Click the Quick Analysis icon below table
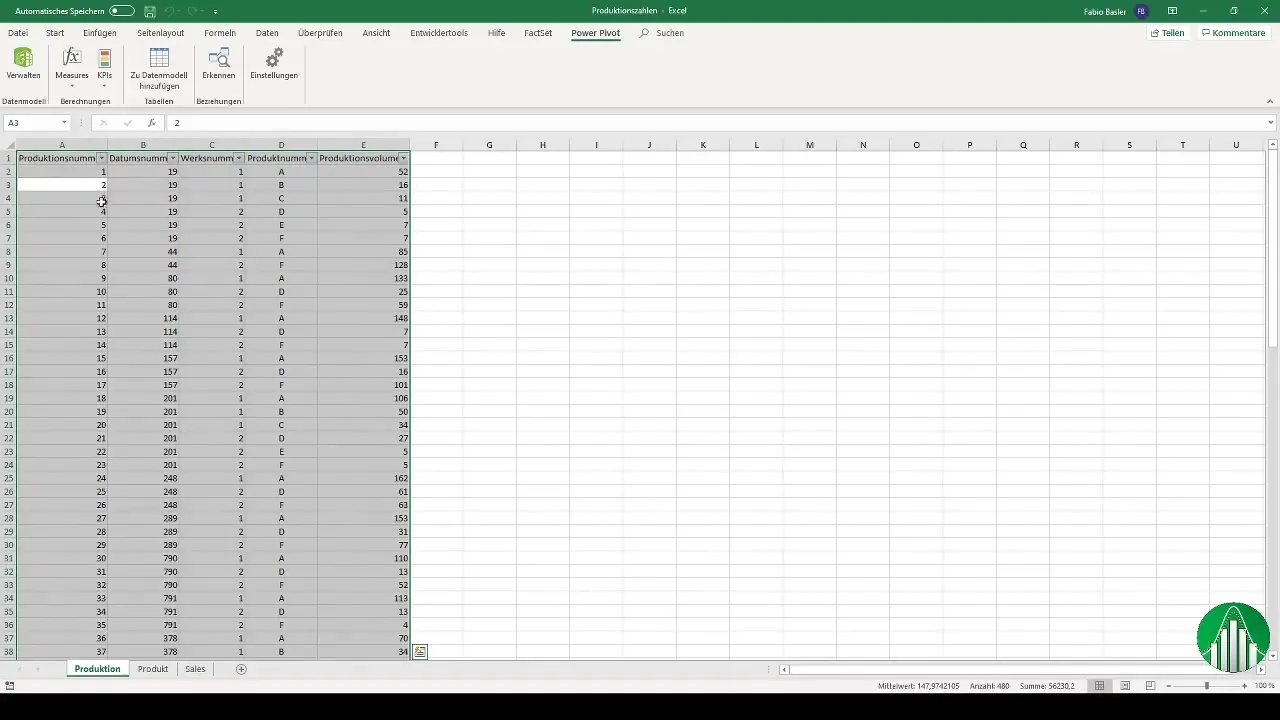This screenshot has height=720, width=1280. pos(420,652)
